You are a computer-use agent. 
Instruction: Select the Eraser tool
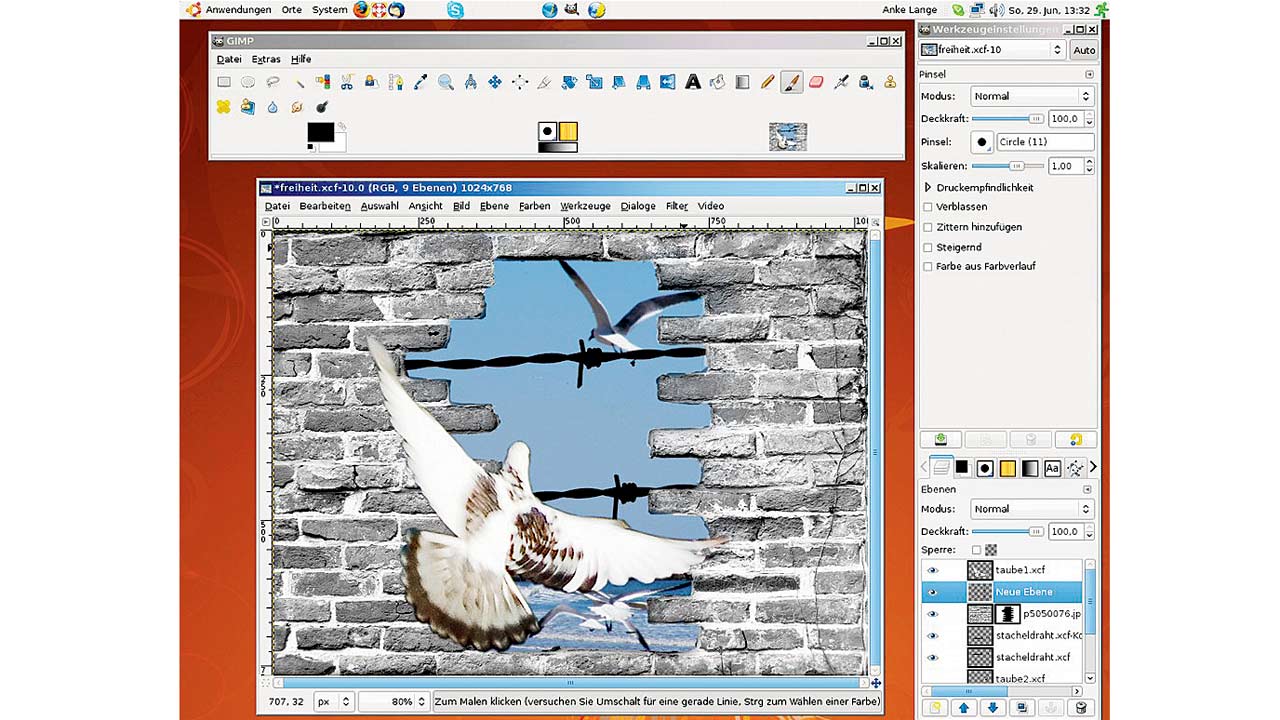tap(816, 82)
